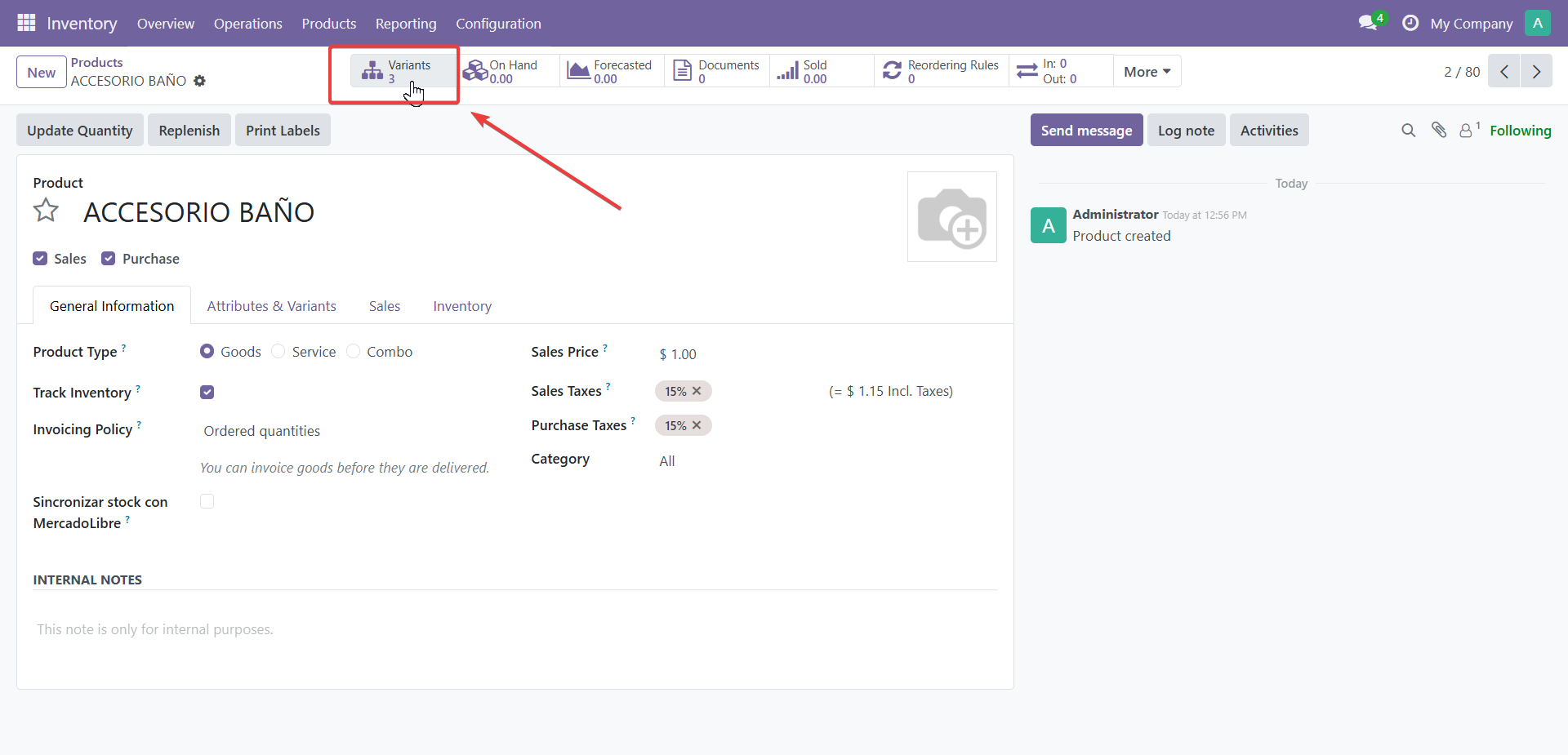Click My Company switcher
1568x755 pixels.
pyautogui.click(x=1471, y=24)
